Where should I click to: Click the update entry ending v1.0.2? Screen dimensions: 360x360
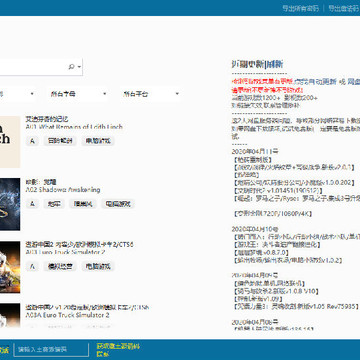[x=288, y=260]
